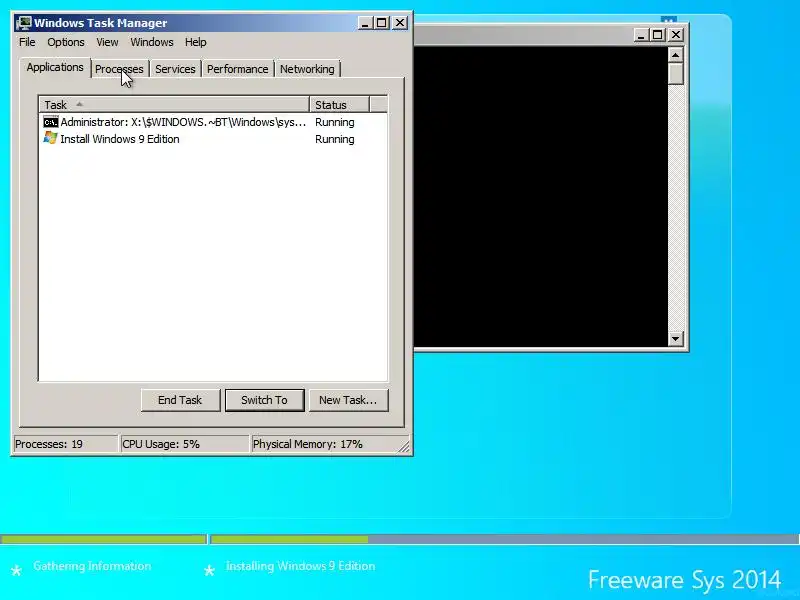Click Running status of Install Windows 9 Edition

coord(335,139)
